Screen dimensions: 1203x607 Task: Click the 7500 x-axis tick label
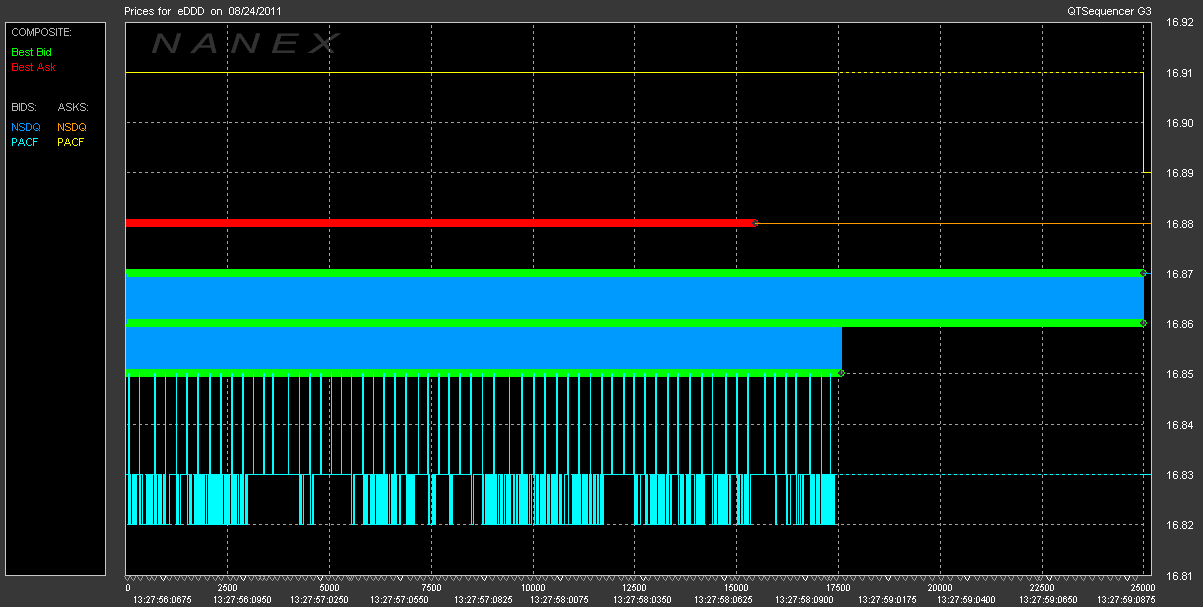[x=431, y=589]
